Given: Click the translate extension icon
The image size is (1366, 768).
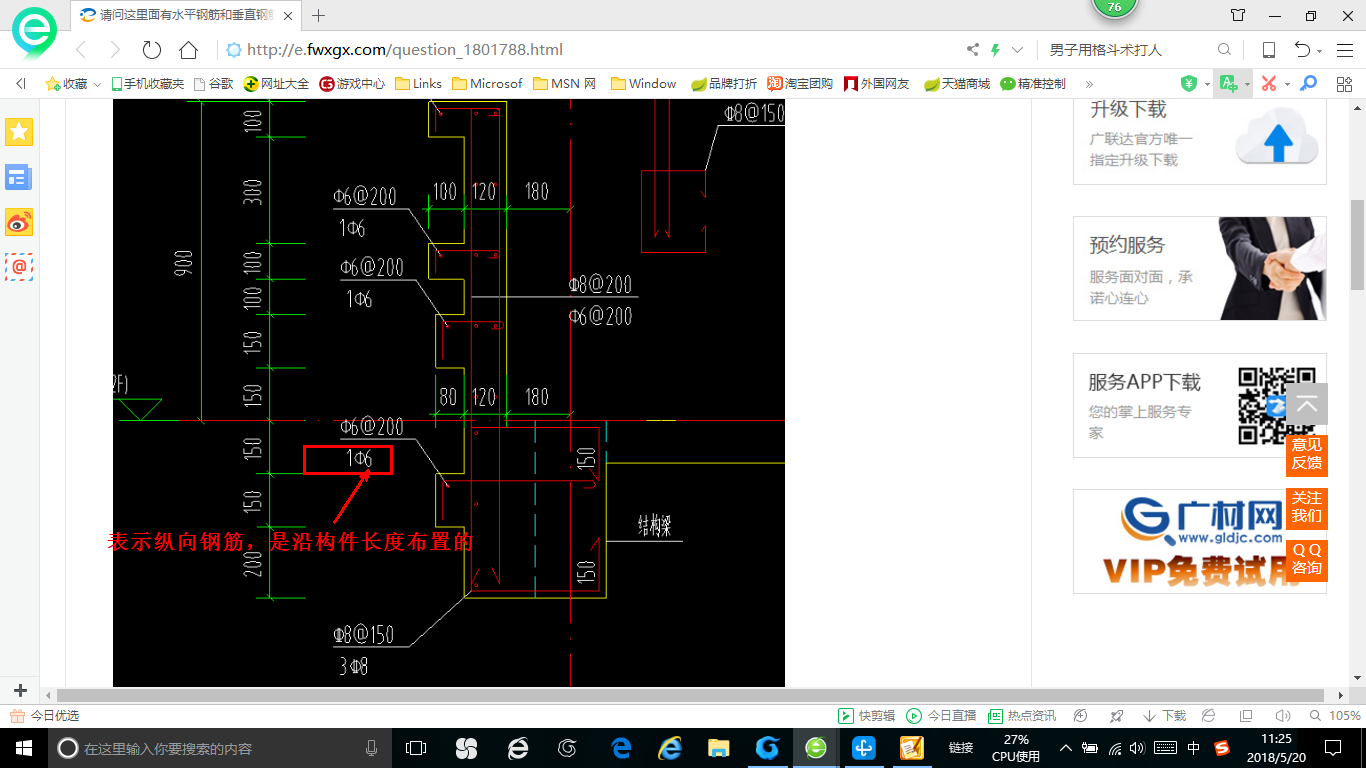Looking at the screenshot, I should [x=1229, y=84].
